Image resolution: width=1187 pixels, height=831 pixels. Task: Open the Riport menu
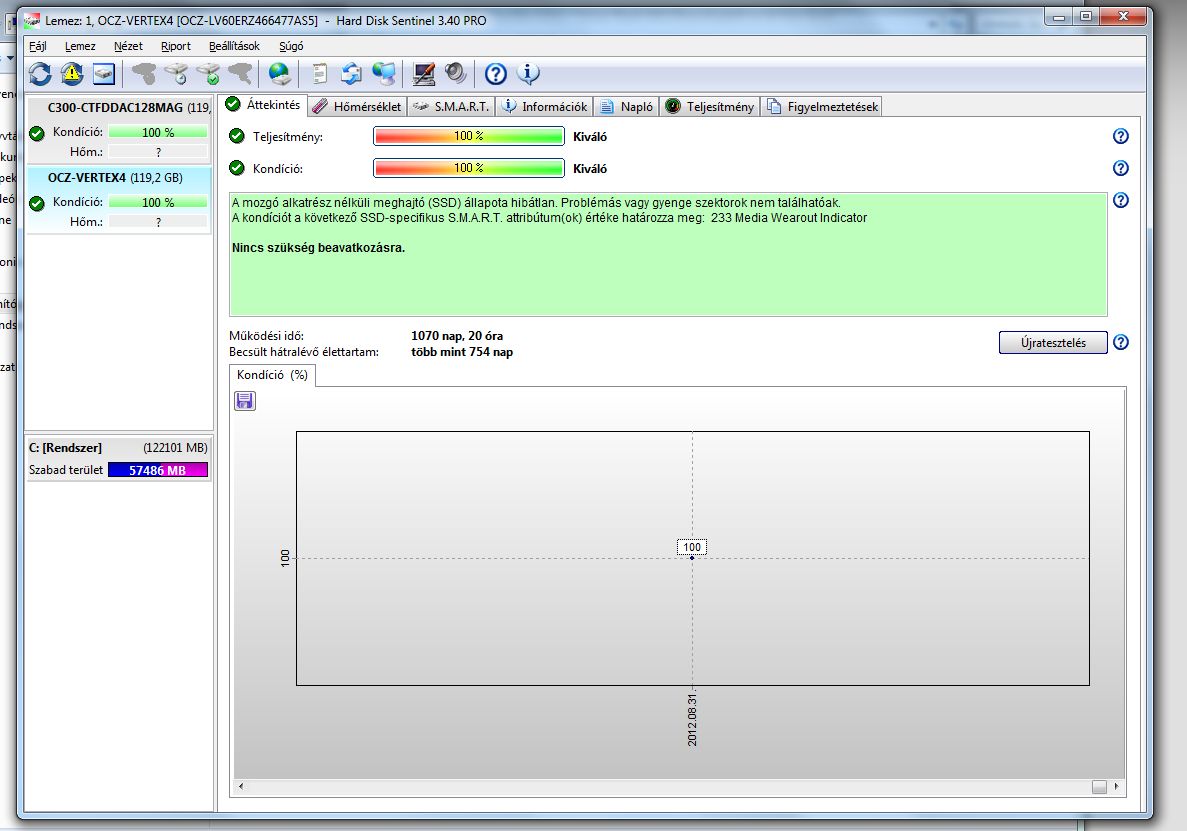[x=176, y=46]
